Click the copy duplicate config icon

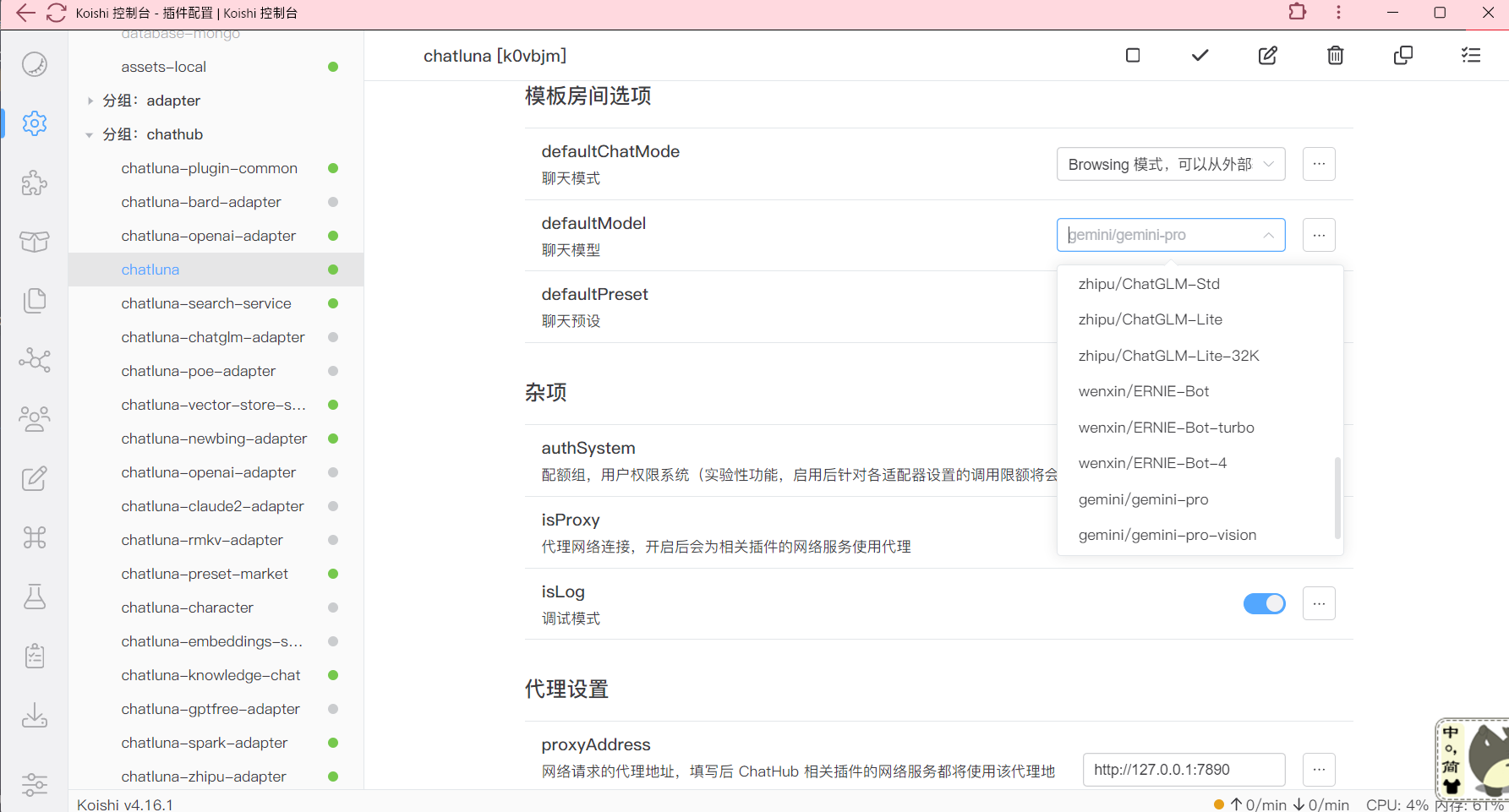click(x=1402, y=56)
